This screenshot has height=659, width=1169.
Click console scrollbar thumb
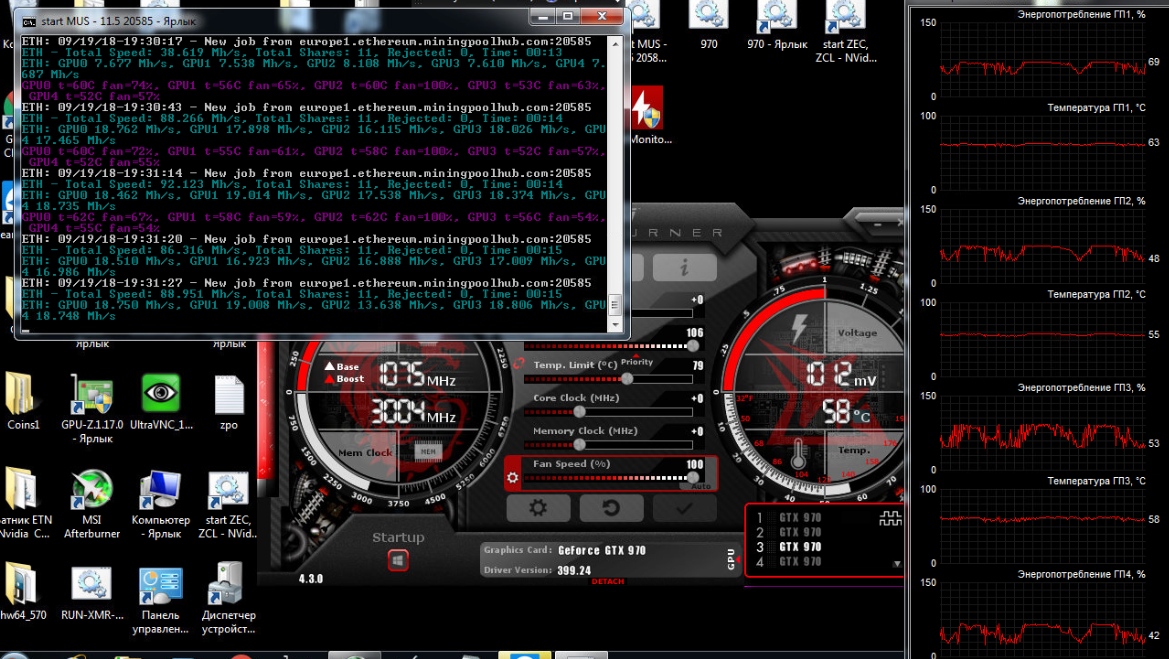(615, 304)
